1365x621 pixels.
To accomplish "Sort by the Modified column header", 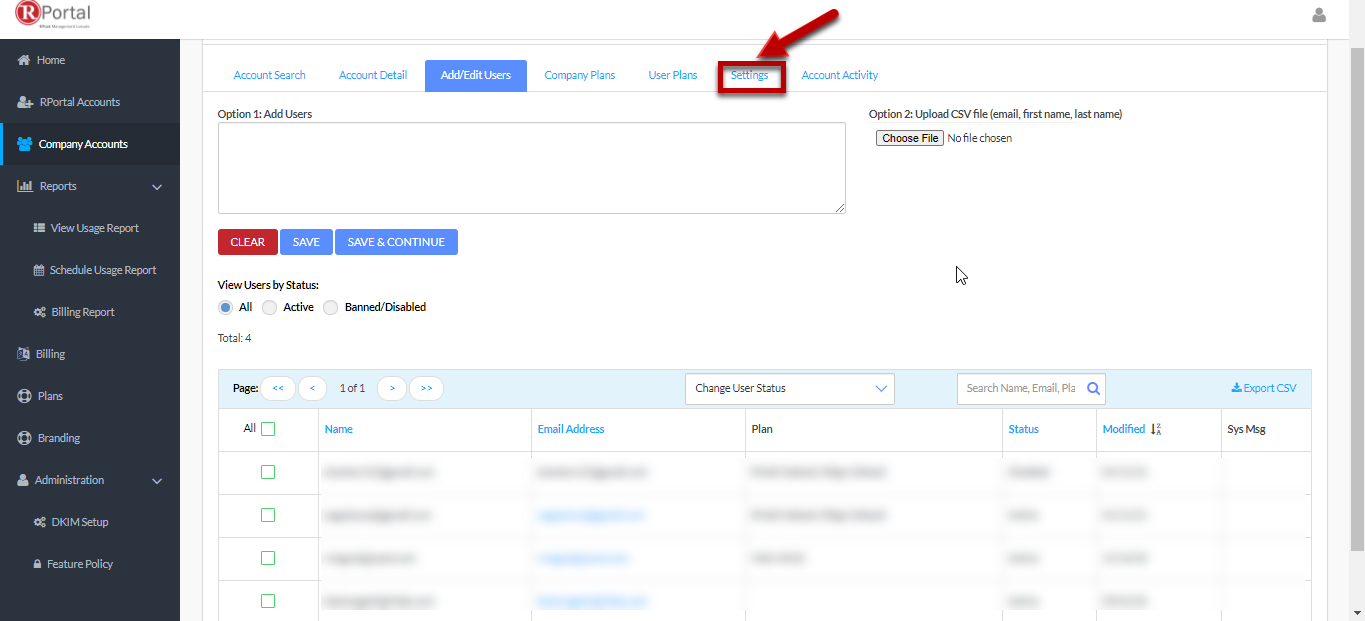I will [1124, 429].
